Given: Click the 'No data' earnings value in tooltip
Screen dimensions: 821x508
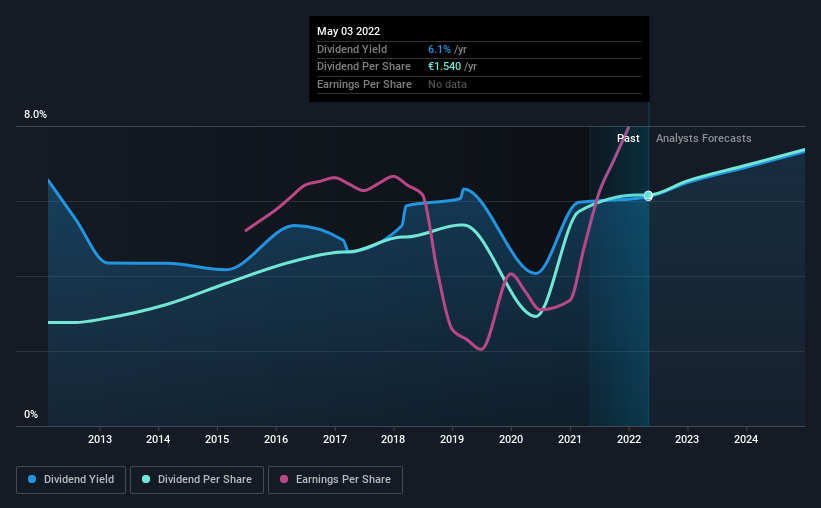Looking at the screenshot, I should 447,84.
